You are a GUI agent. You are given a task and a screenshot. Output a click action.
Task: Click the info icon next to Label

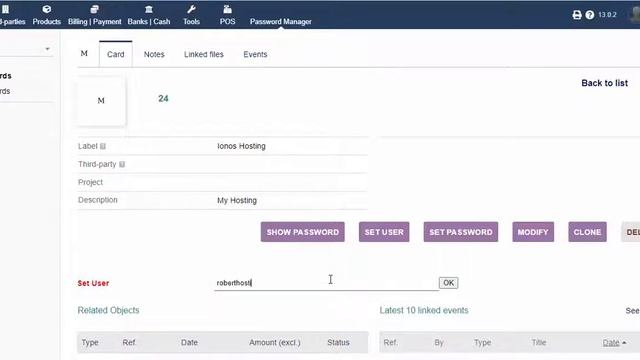pyautogui.click(x=103, y=146)
